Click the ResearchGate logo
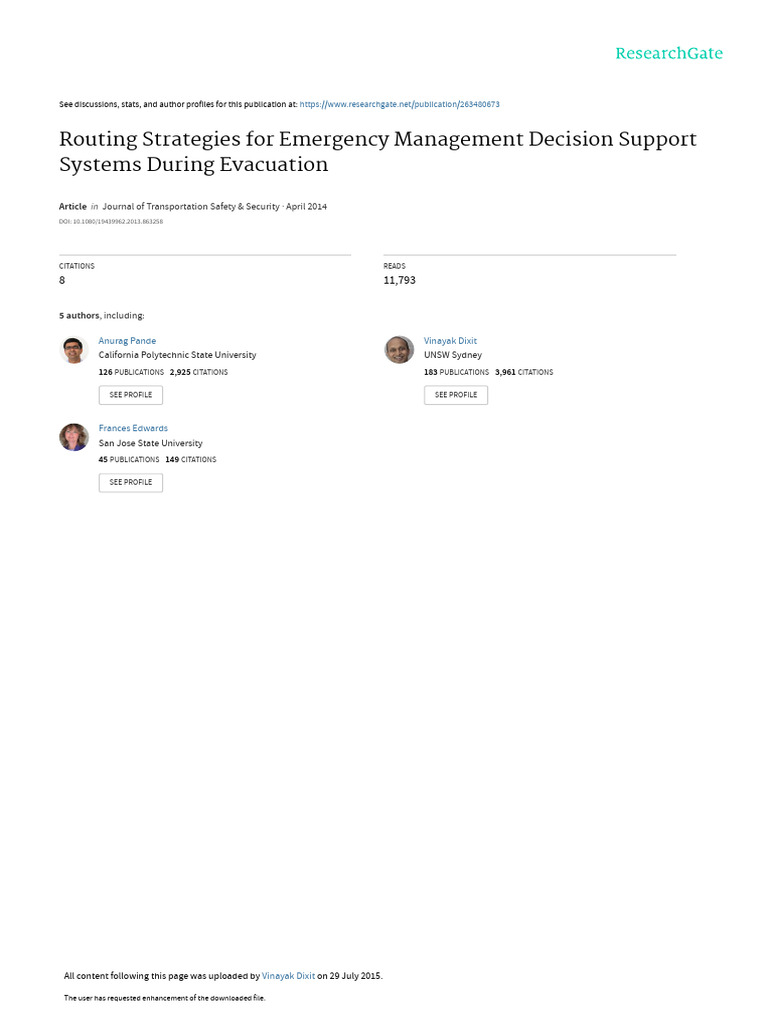 click(x=668, y=54)
